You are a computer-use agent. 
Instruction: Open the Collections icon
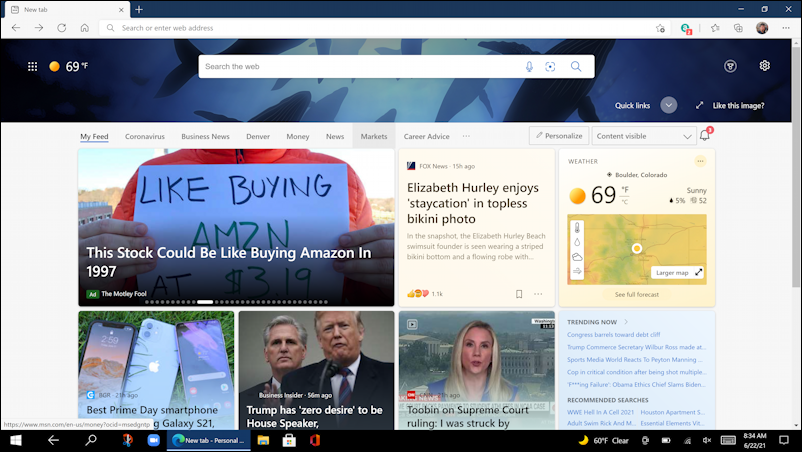click(738, 28)
